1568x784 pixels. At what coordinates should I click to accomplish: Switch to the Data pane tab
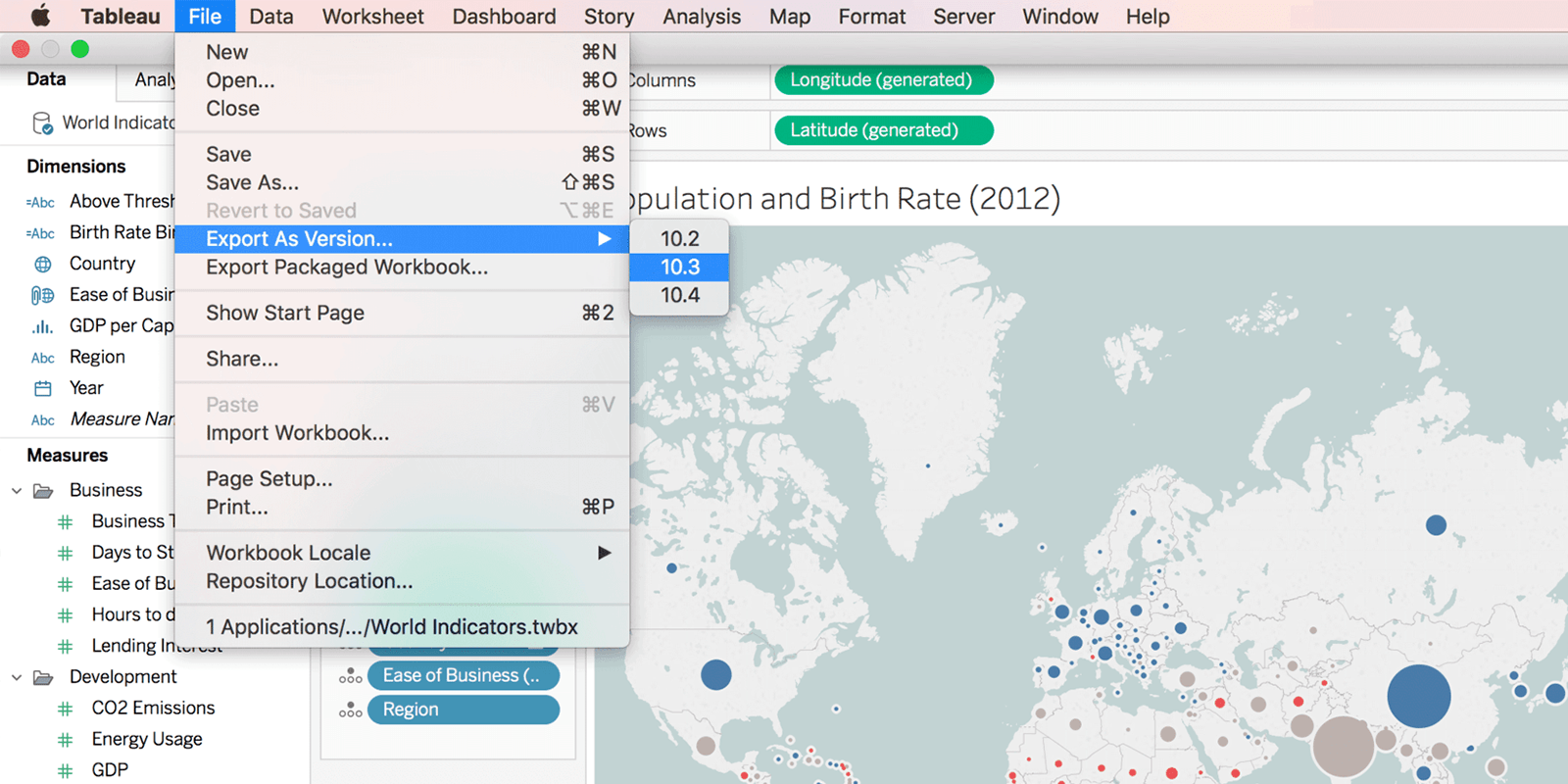[46, 79]
